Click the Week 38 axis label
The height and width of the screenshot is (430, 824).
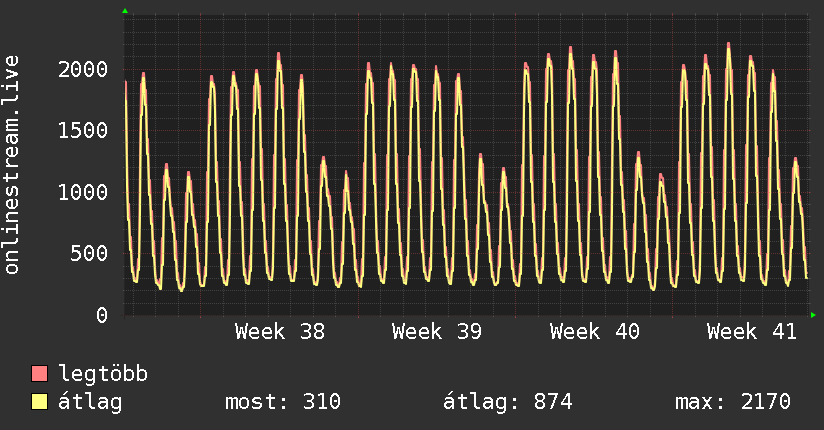pos(280,332)
